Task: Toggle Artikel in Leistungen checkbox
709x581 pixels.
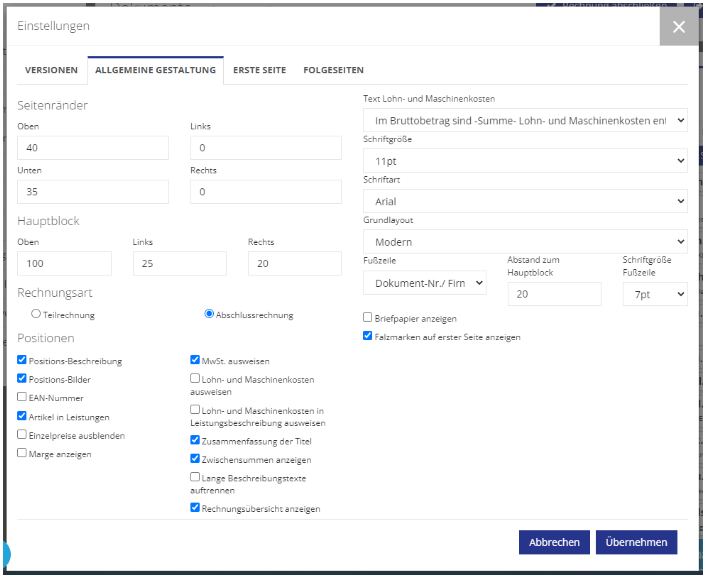Action: (x=22, y=416)
